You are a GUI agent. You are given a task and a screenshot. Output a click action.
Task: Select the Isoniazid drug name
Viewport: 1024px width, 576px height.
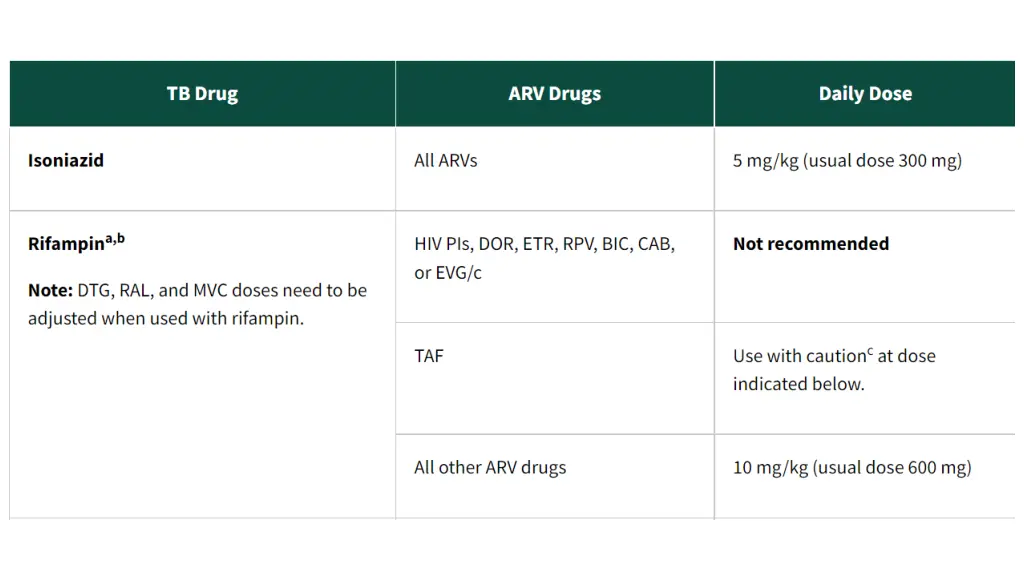[66, 160]
